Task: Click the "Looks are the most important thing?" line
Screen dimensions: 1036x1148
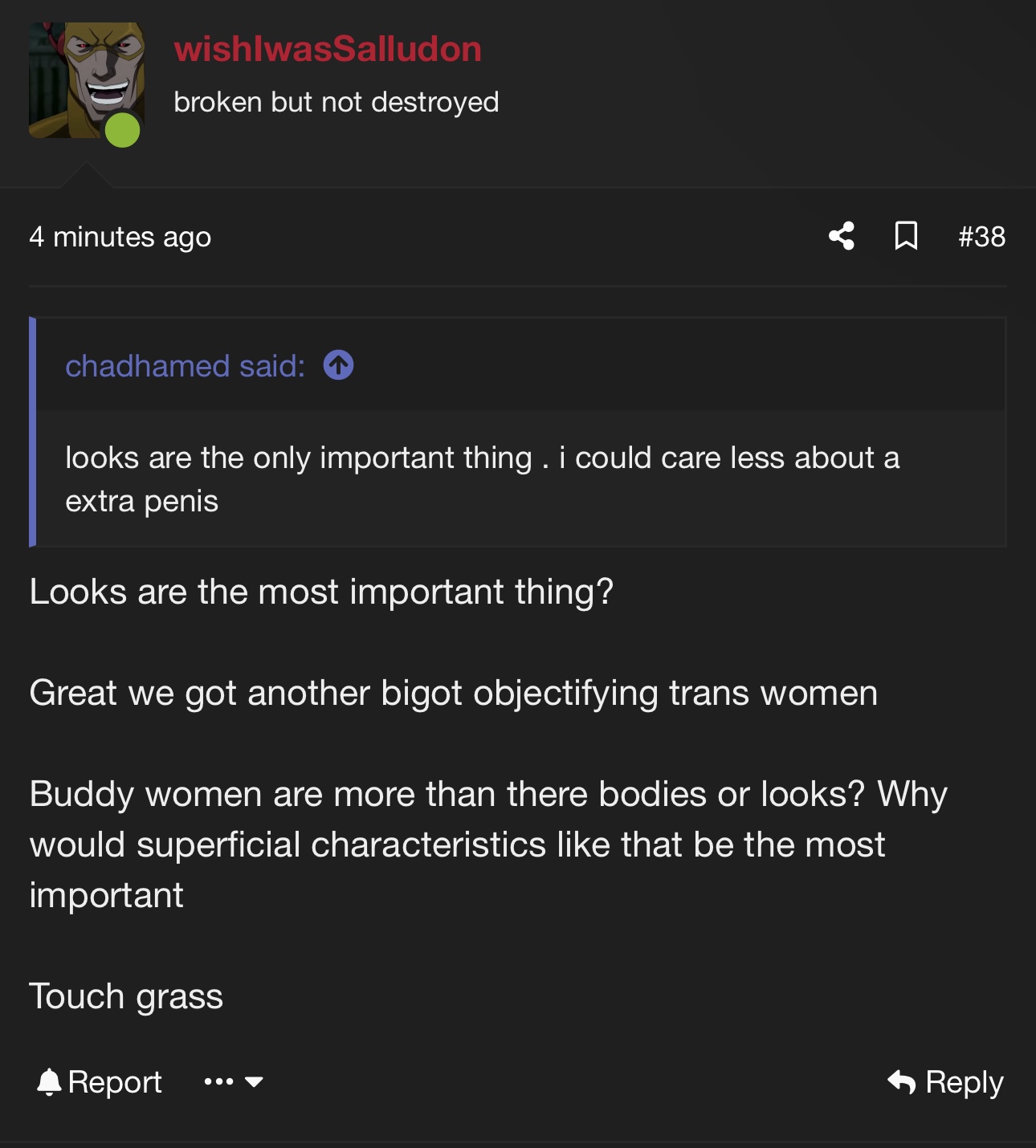Action: pyautogui.click(x=321, y=592)
